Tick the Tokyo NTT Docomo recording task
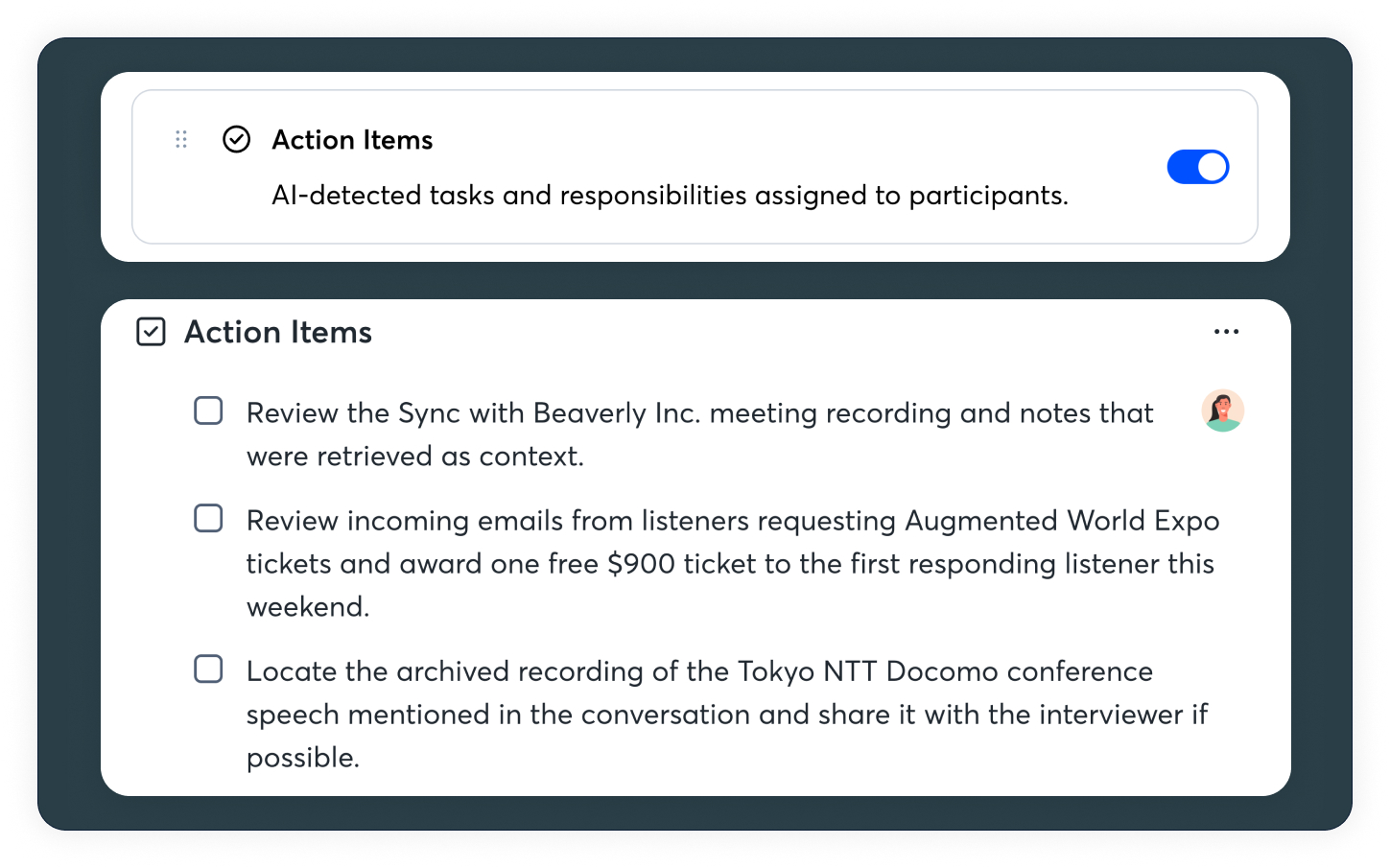 pyautogui.click(x=208, y=669)
